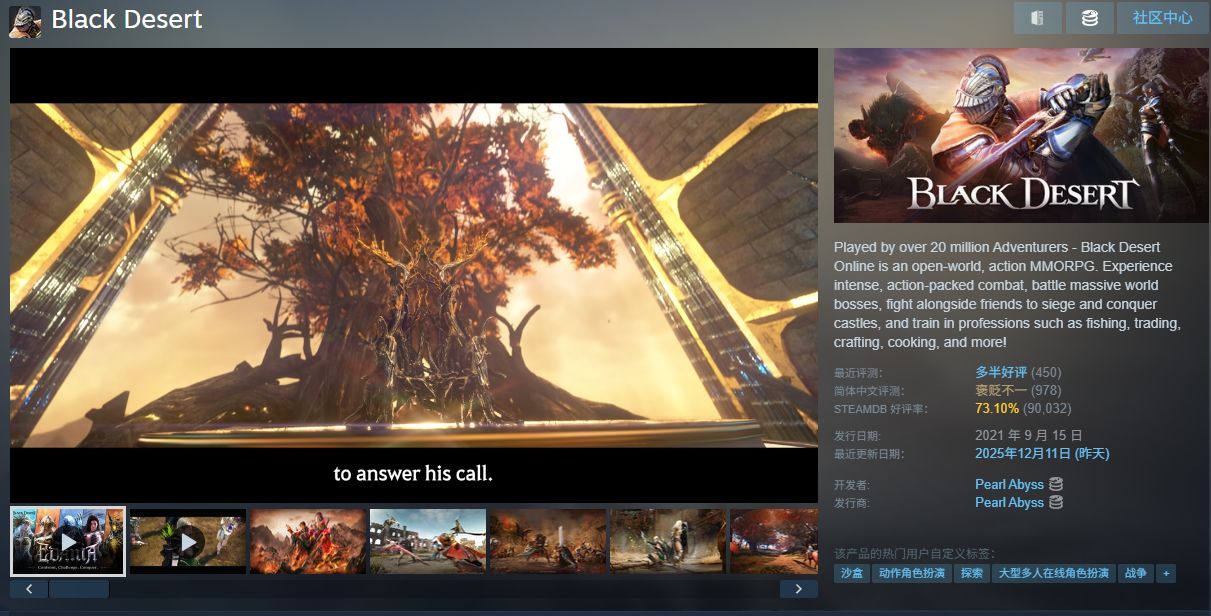This screenshot has width=1211, height=616.
Task: View the partially visible red forest thumbnail
Action: 774,541
